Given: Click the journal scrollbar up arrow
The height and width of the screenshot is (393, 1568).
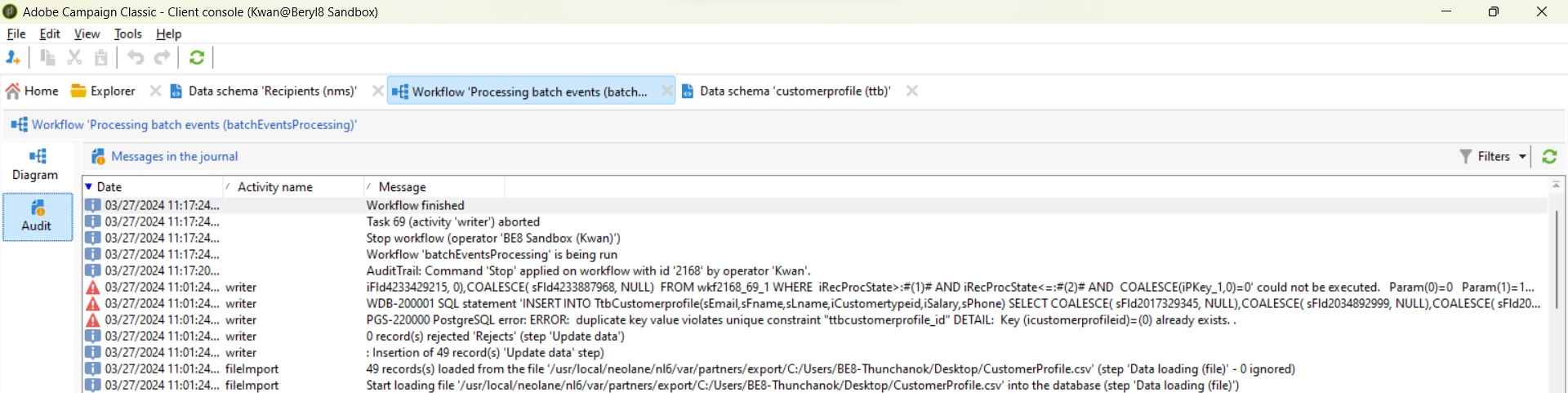Looking at the screenshot, I should point(1557,185).
